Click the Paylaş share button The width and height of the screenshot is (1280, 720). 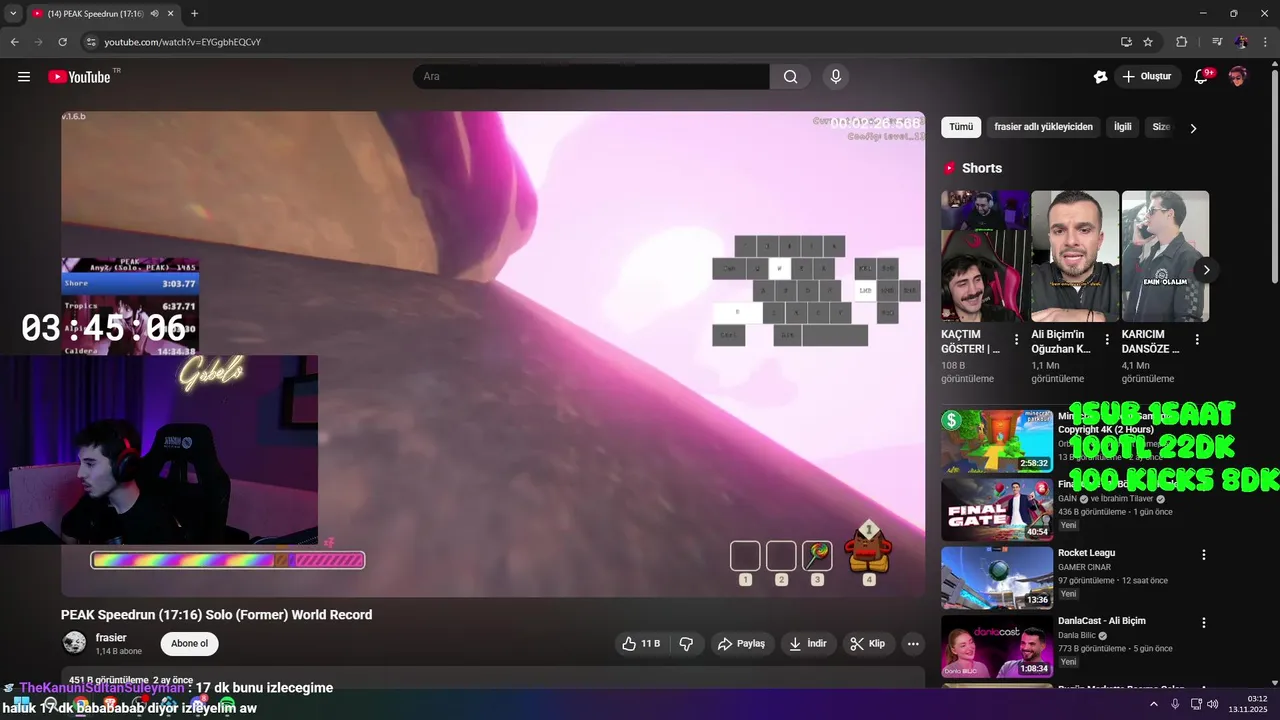[742, 644]
